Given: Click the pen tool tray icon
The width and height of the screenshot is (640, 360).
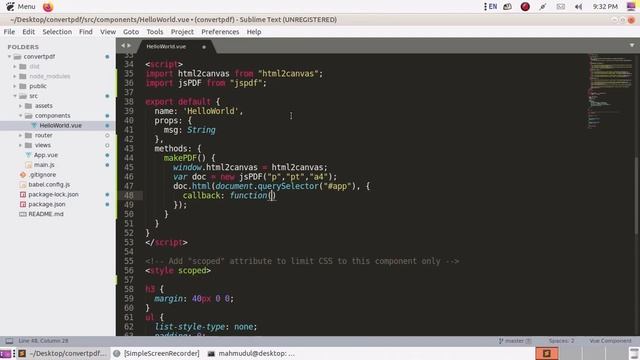Looking at the screenshot, I should coord(542,7).
